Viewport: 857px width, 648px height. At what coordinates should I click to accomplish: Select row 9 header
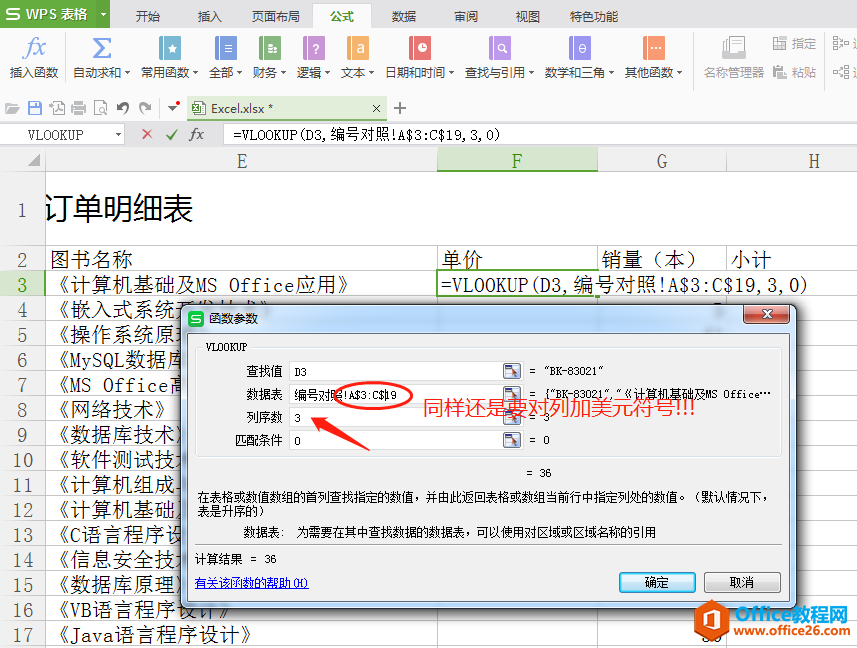[x=22, y=435]
